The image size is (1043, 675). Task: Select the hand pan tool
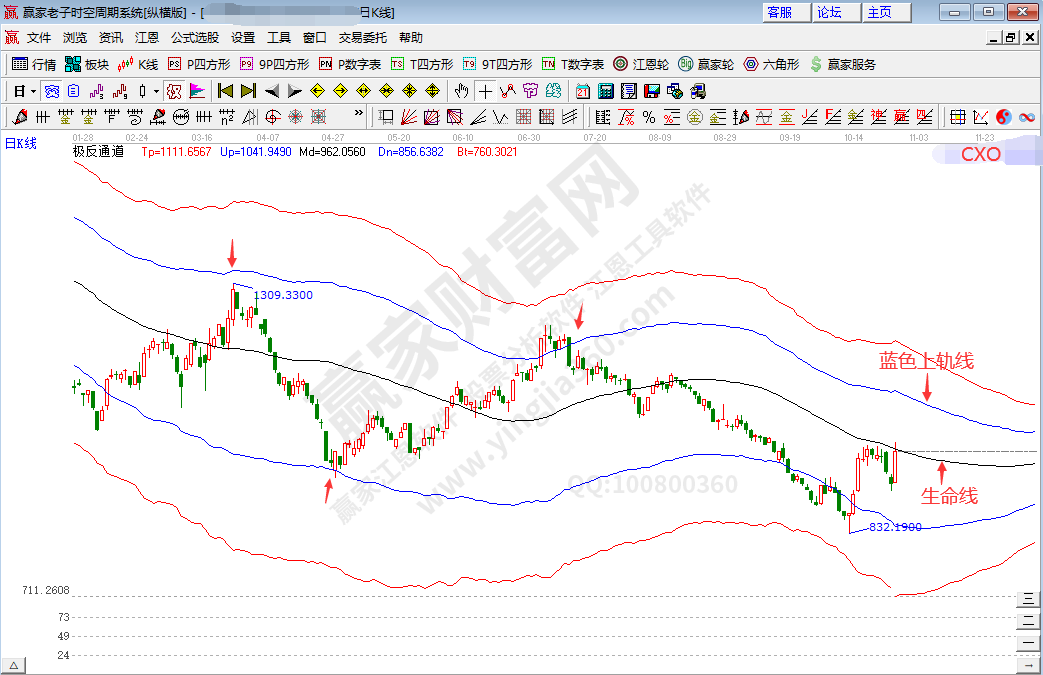461,91
